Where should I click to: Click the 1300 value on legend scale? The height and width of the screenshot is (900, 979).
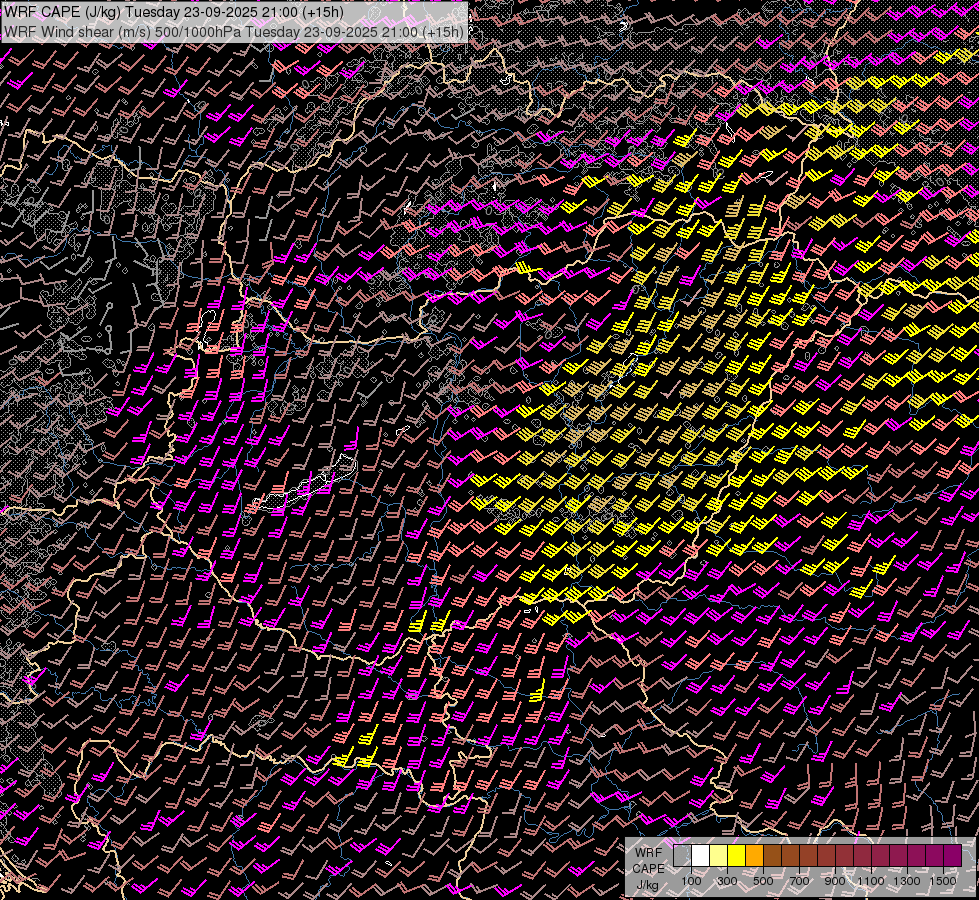coord(906,881)
